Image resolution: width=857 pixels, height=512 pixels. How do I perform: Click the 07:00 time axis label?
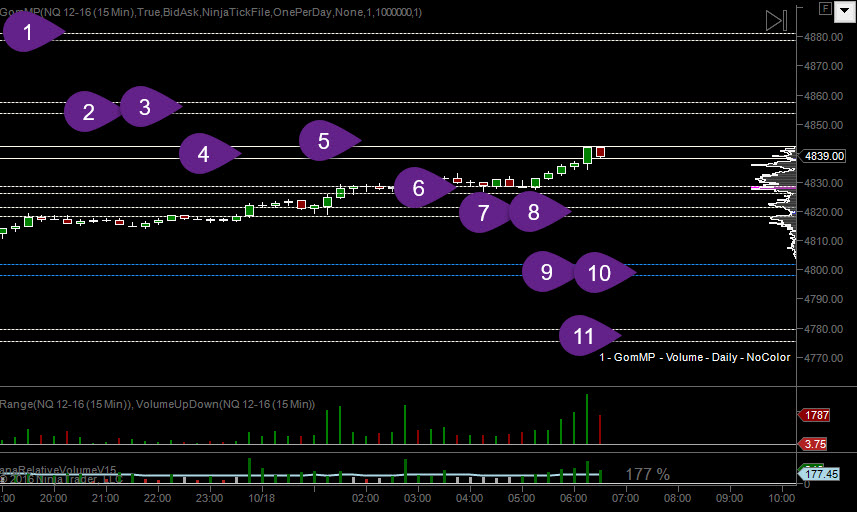pos(625,498)
